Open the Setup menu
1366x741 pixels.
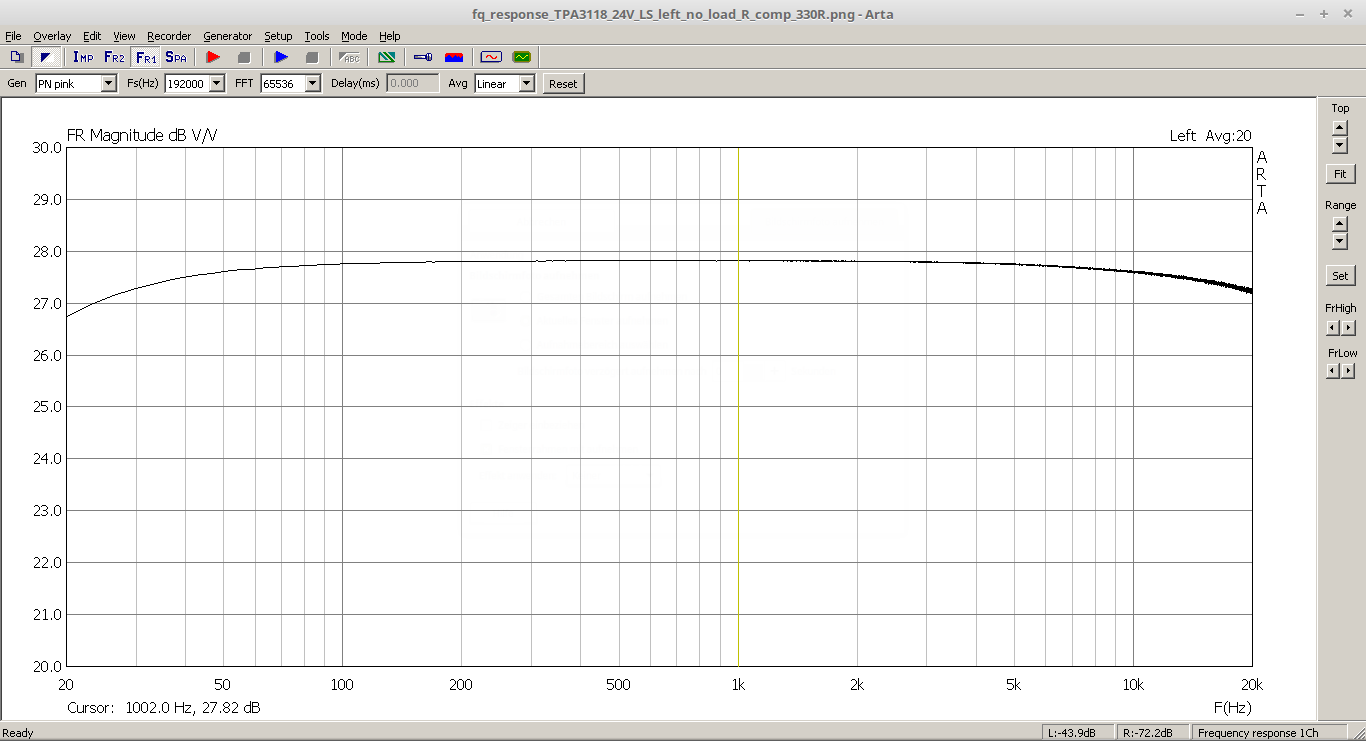tap(278, 36)
